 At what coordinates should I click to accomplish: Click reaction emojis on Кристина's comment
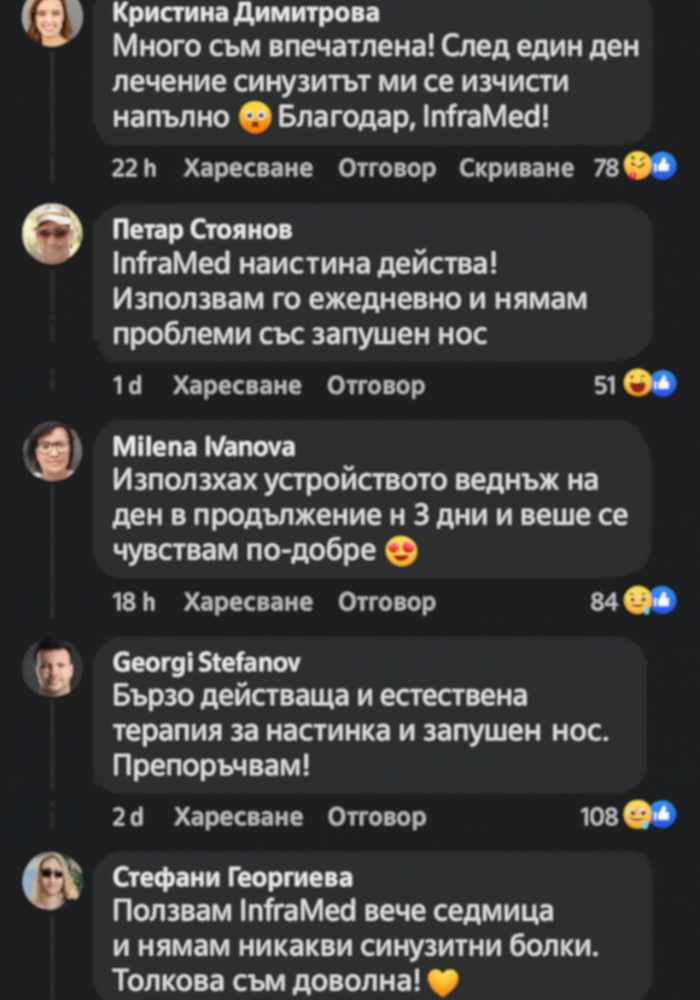coord(650,168)
